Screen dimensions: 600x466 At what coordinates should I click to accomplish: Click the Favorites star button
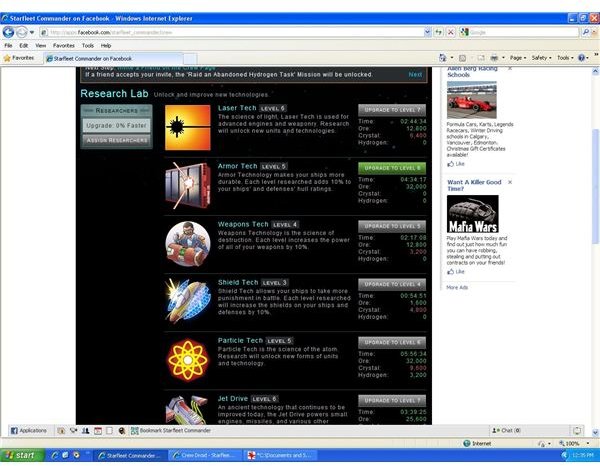point(19,58)
